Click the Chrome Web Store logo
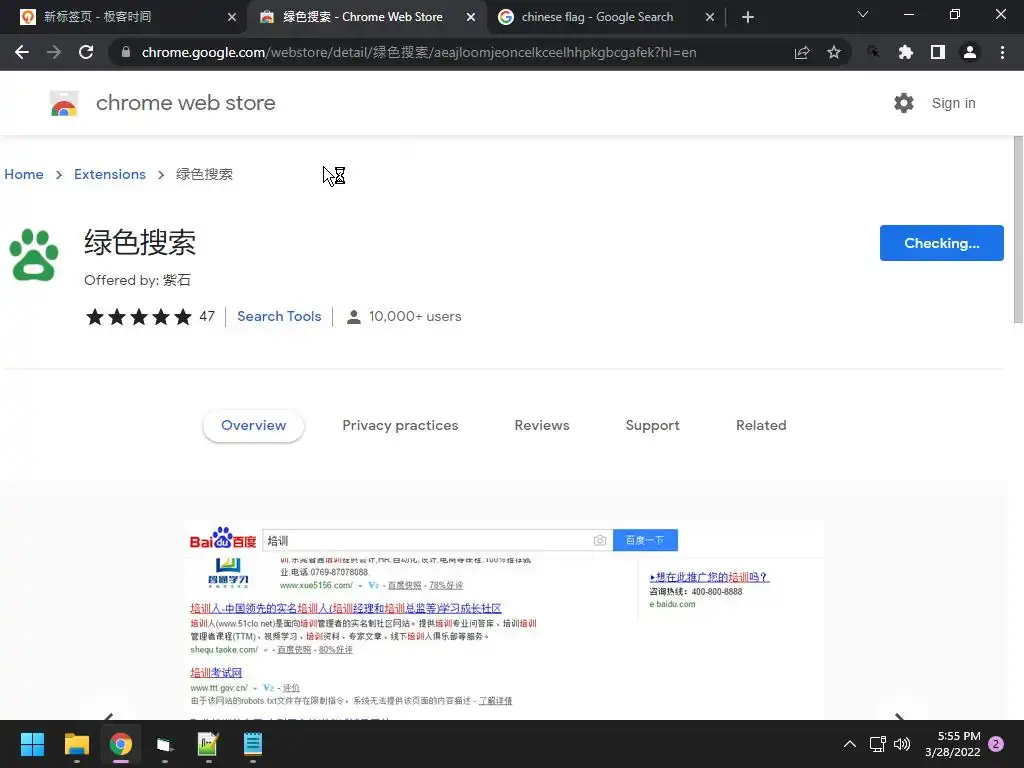This screenshot has height=768, width=1024. [x=64, y=103]
